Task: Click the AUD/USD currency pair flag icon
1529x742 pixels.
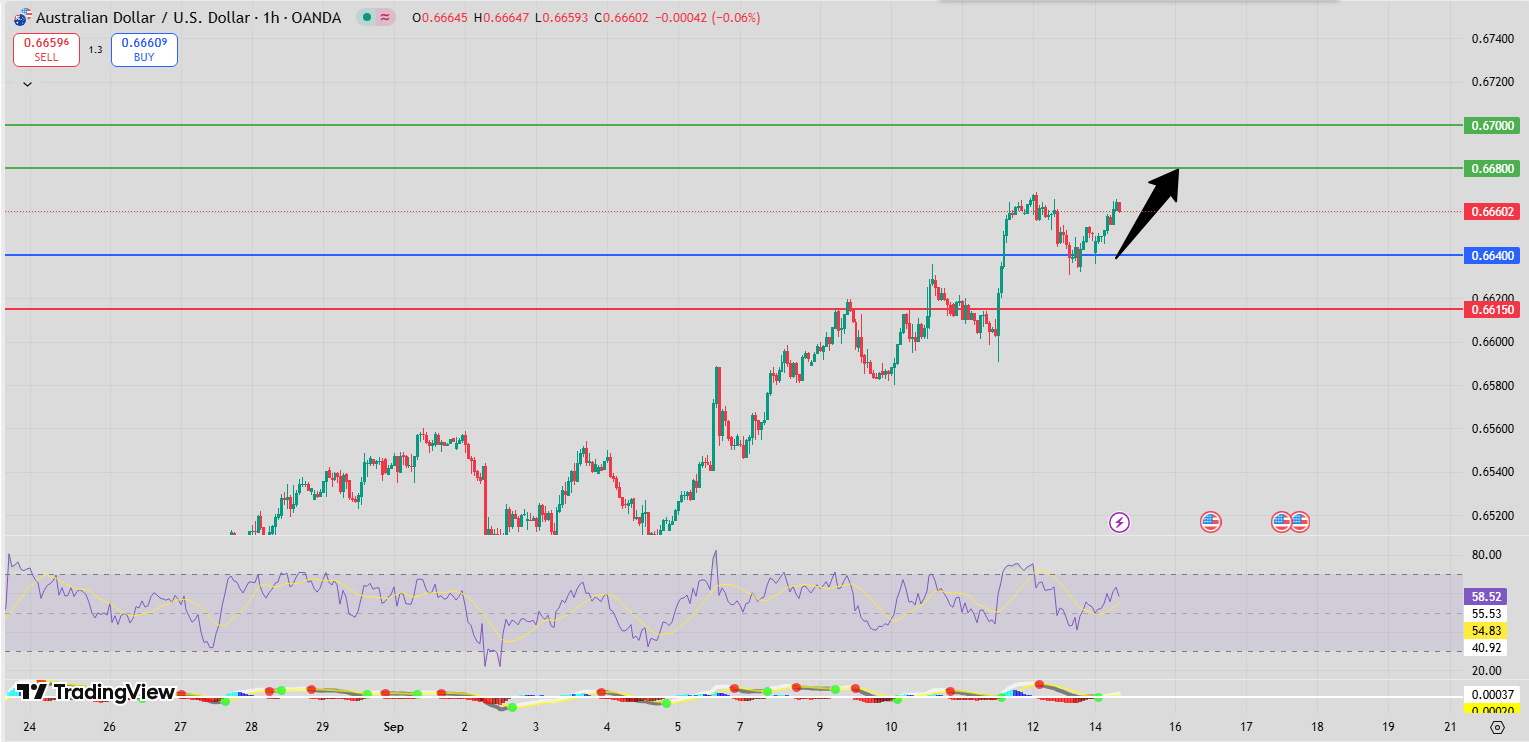Action: pyautogui.click(x=21, y=18)
